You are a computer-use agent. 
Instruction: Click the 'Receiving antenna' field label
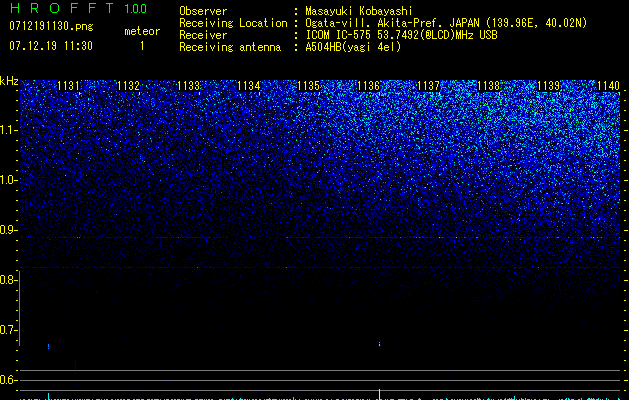click(230, 47)
